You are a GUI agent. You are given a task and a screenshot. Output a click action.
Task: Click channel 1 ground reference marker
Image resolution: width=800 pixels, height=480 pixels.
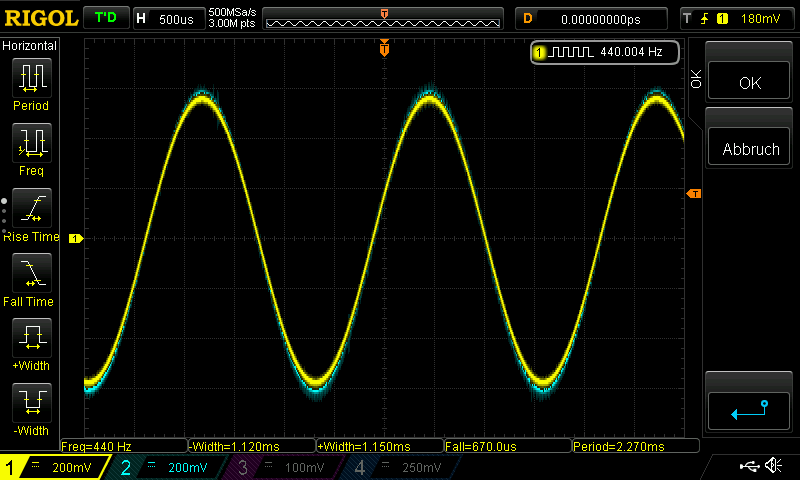76,238
